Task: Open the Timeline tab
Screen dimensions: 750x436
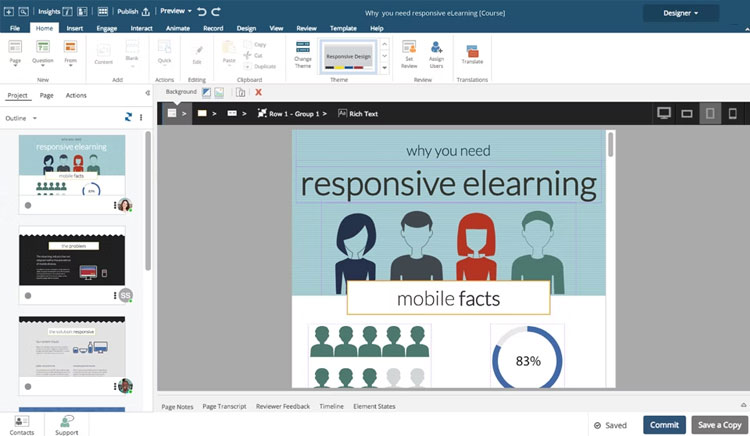Action: click(x=331, y=406)
